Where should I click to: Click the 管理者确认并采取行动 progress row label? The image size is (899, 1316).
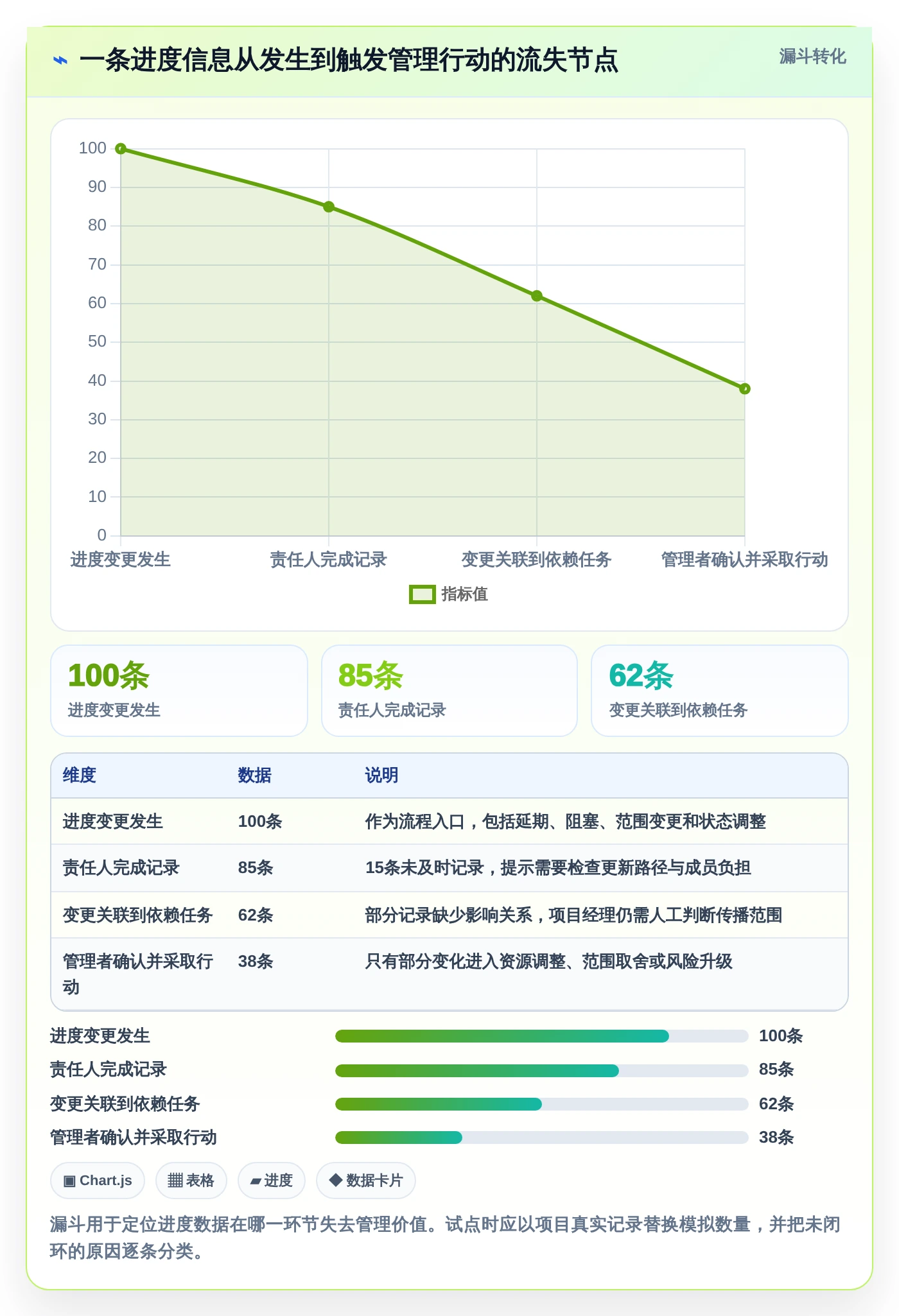(x=134, y=1138)
